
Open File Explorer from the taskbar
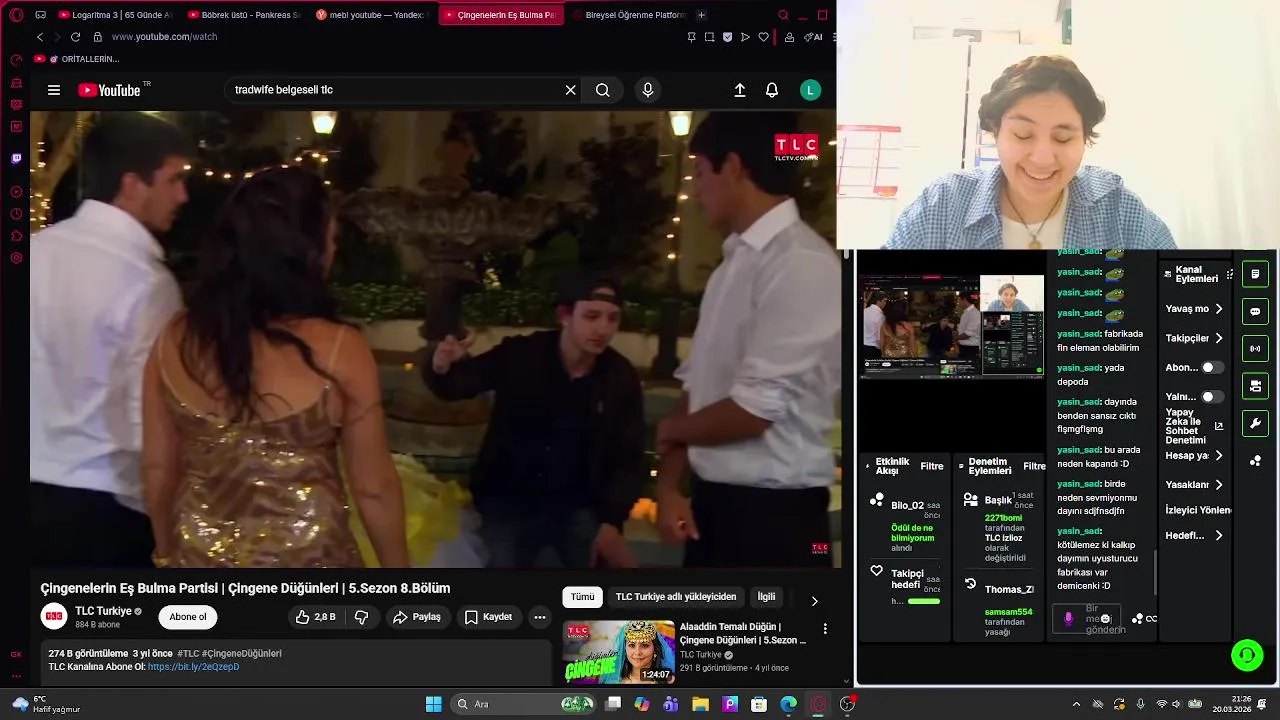[700, 704]
